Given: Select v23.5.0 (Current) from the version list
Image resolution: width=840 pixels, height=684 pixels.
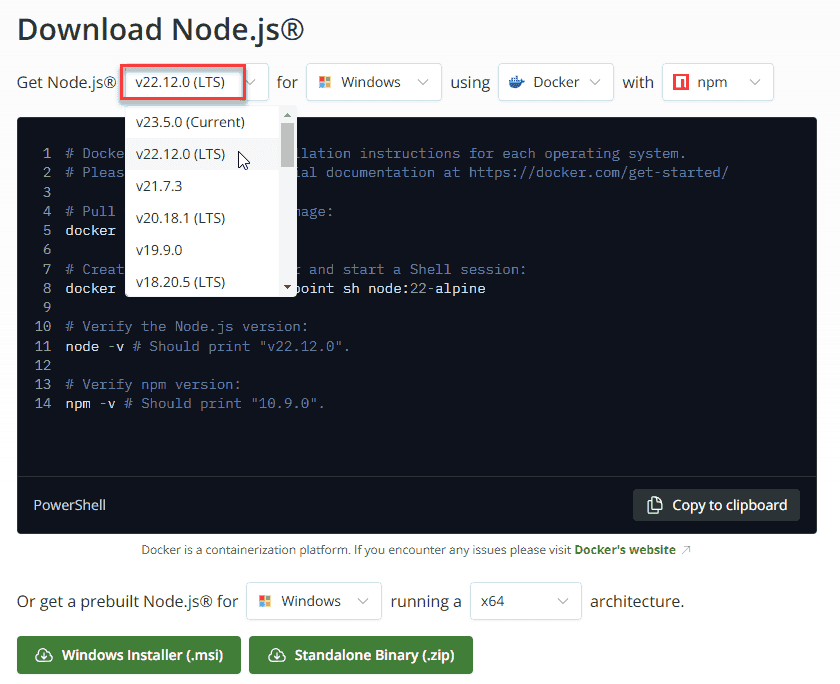Looking at the screenshot, I should coord(202,122).
